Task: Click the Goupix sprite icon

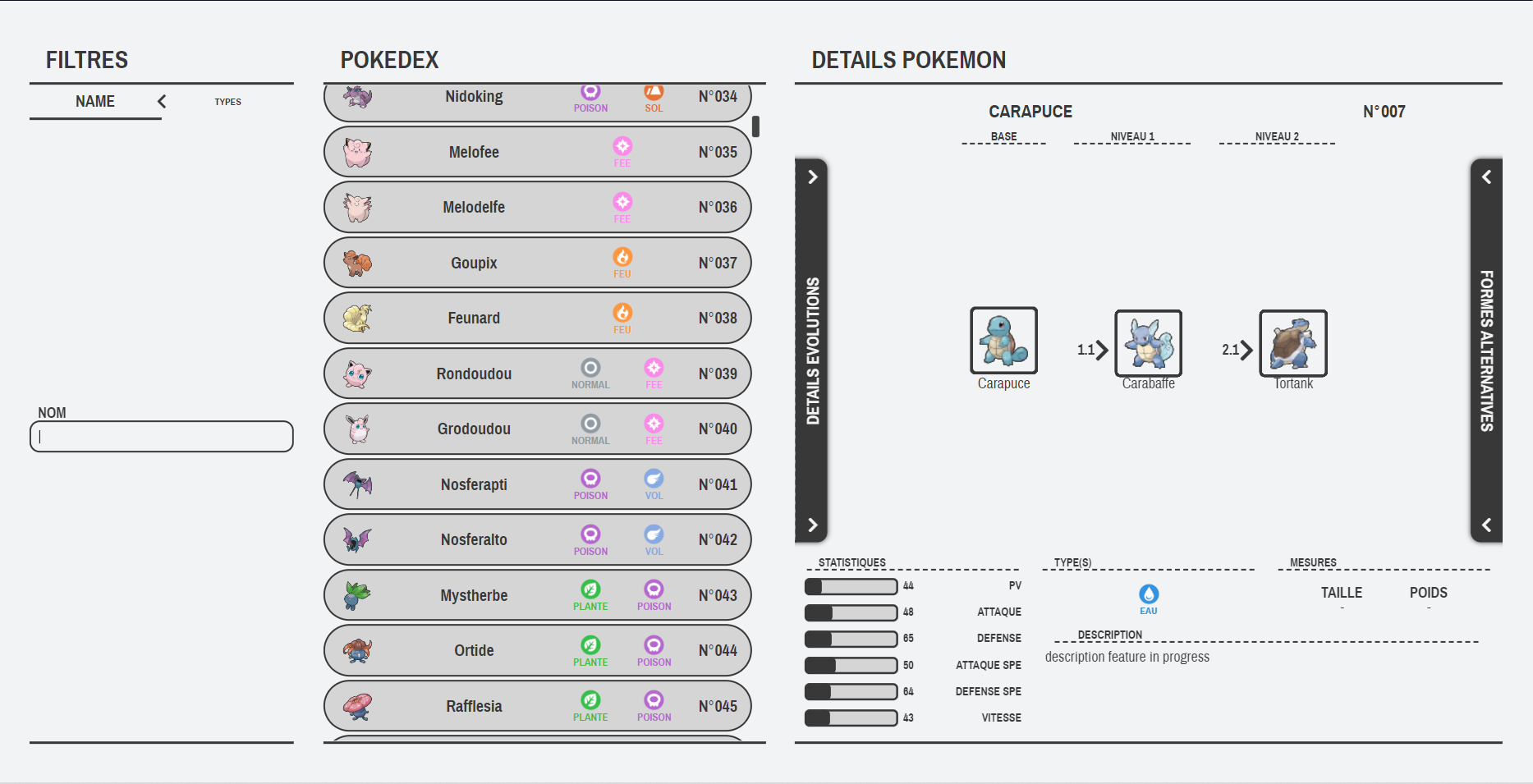Action: (357, 263)
